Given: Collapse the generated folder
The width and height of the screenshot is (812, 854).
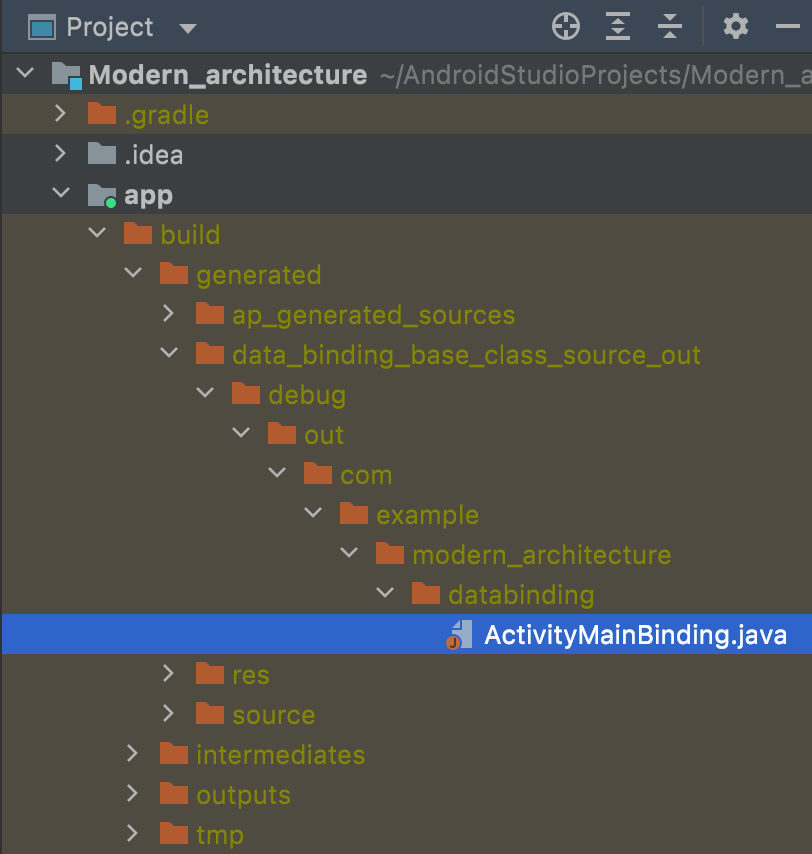Looking at the screenshot, I should pyautogui.click(x=133, y=272).
